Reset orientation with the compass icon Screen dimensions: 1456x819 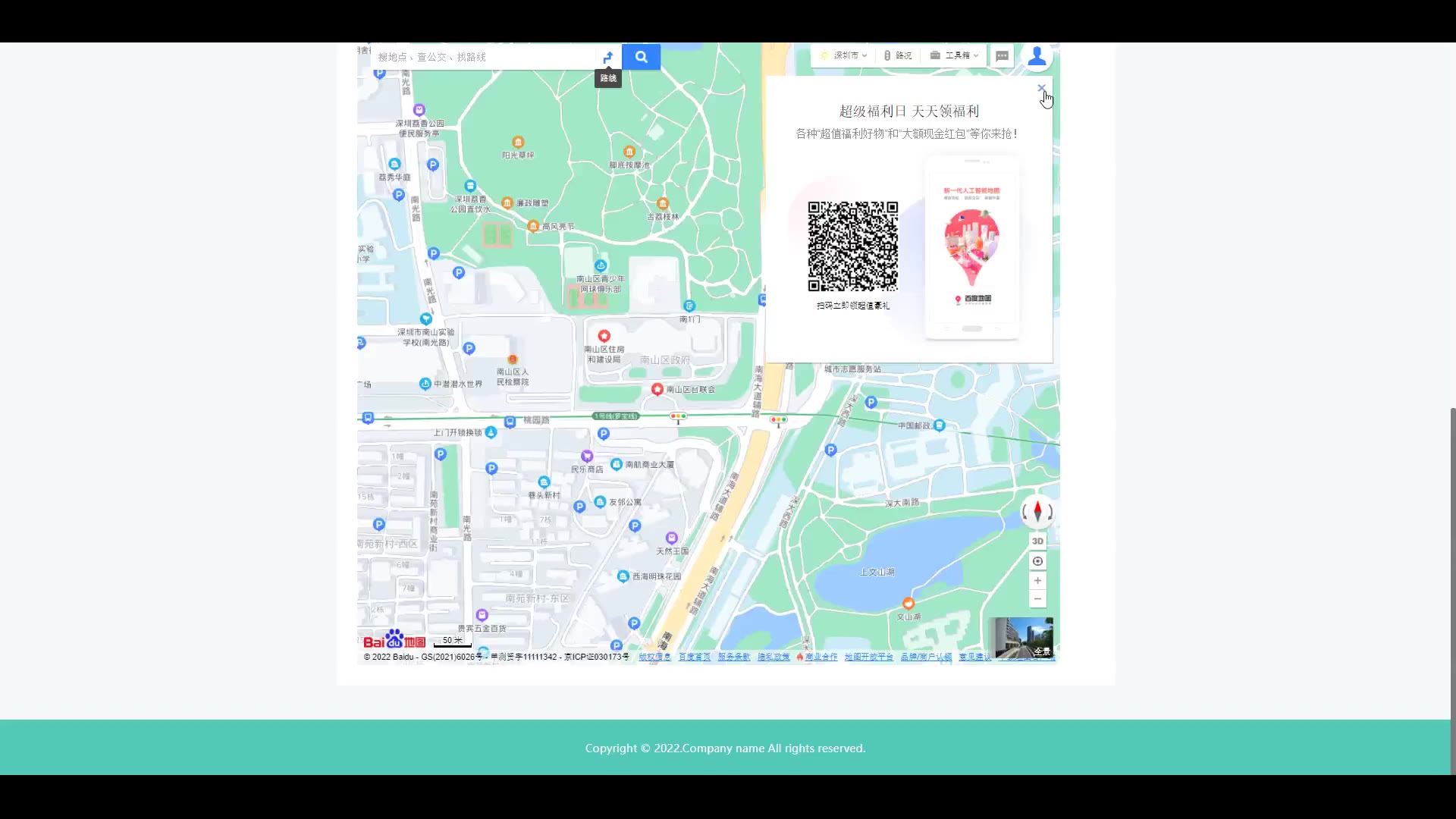[x=1037, y=512]
